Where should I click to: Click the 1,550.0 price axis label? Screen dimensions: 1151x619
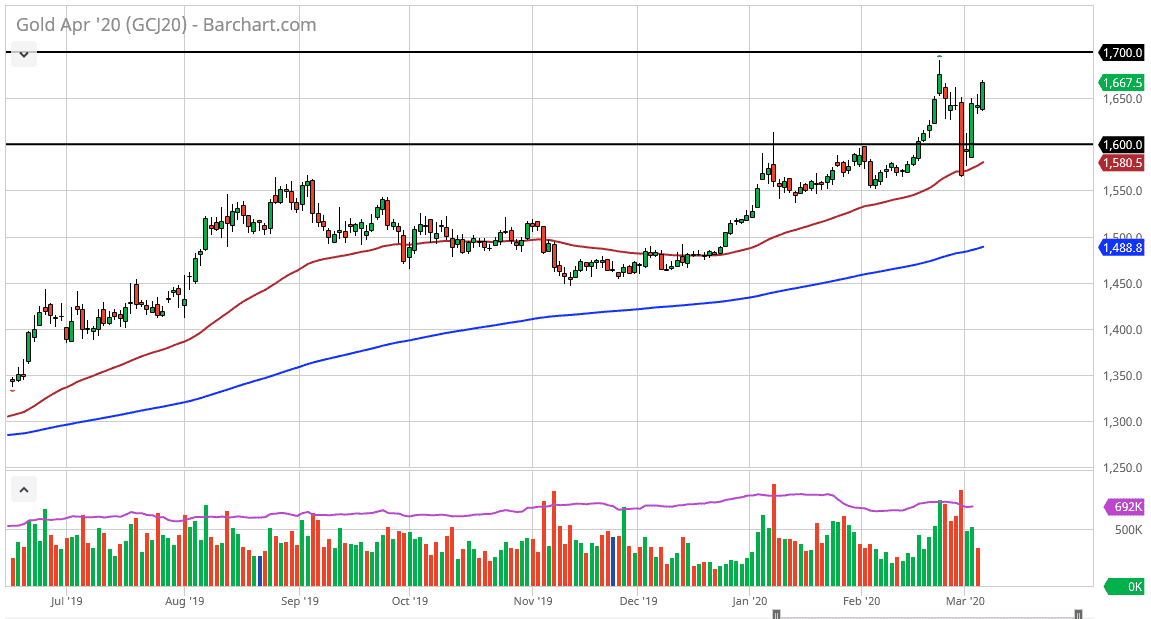click(1122, 191)
